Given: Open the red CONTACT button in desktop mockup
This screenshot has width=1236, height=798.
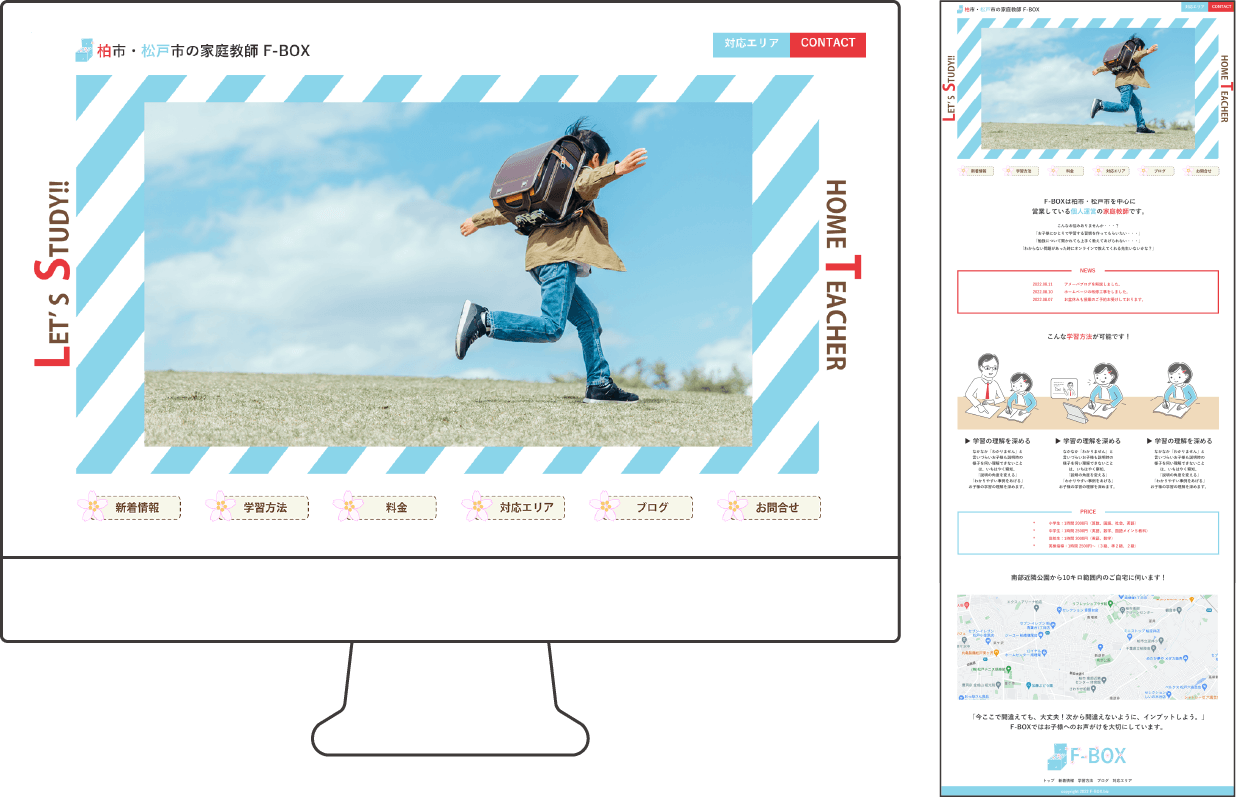Looking at the screenshot, I should click(x=828, y=45).
